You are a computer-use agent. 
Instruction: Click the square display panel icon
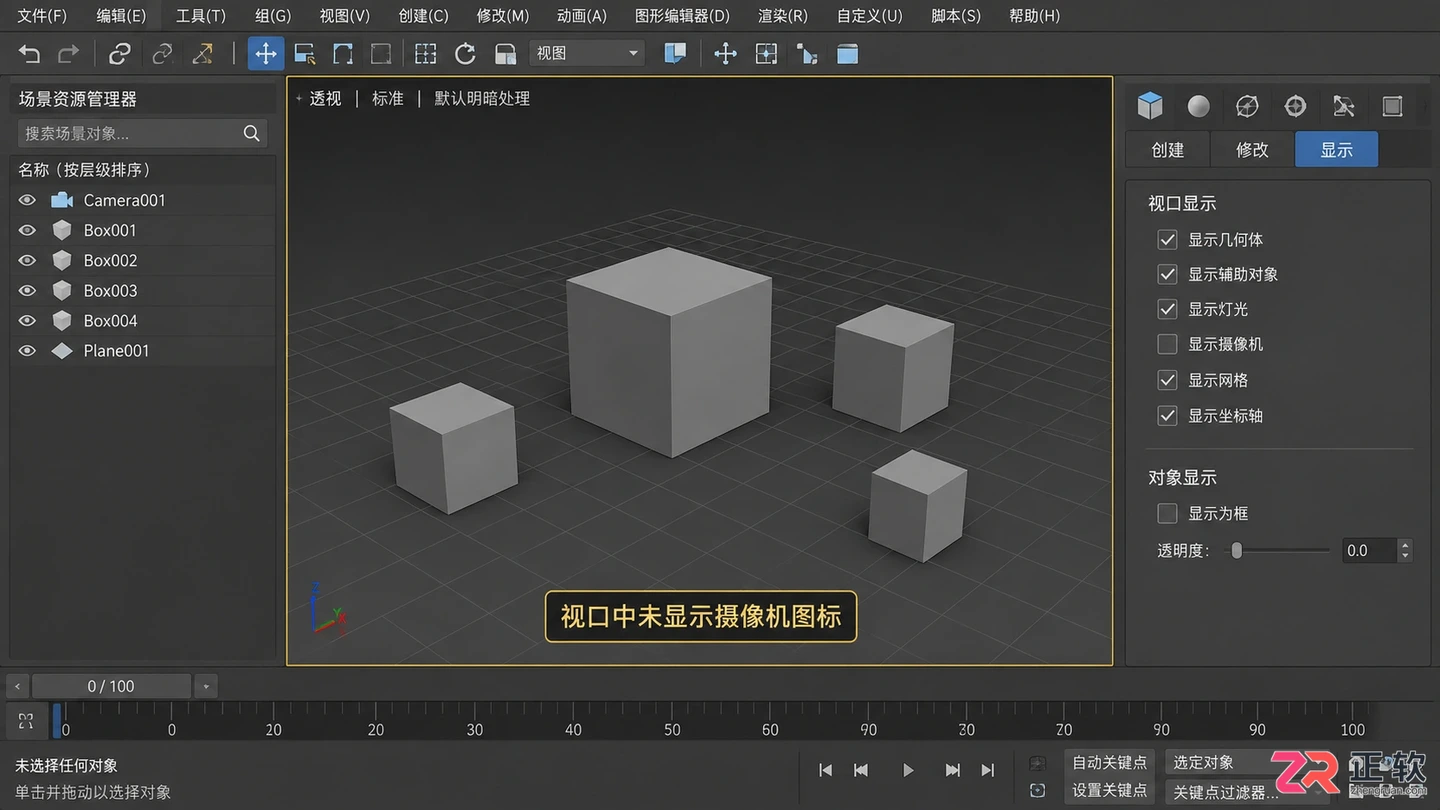[x=1392, y=106]
